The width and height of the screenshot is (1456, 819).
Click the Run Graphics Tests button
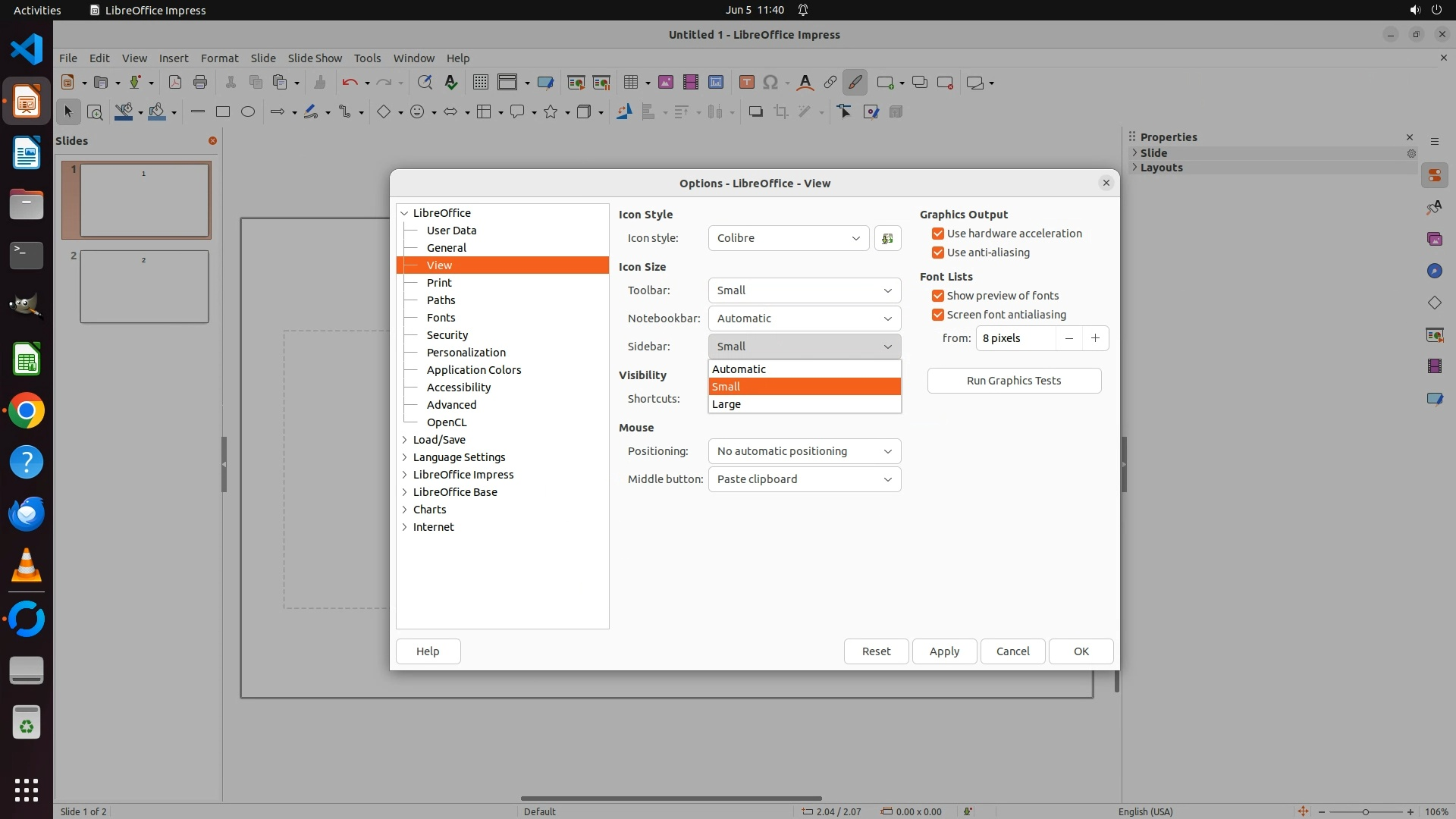(x=1014, y=381)
